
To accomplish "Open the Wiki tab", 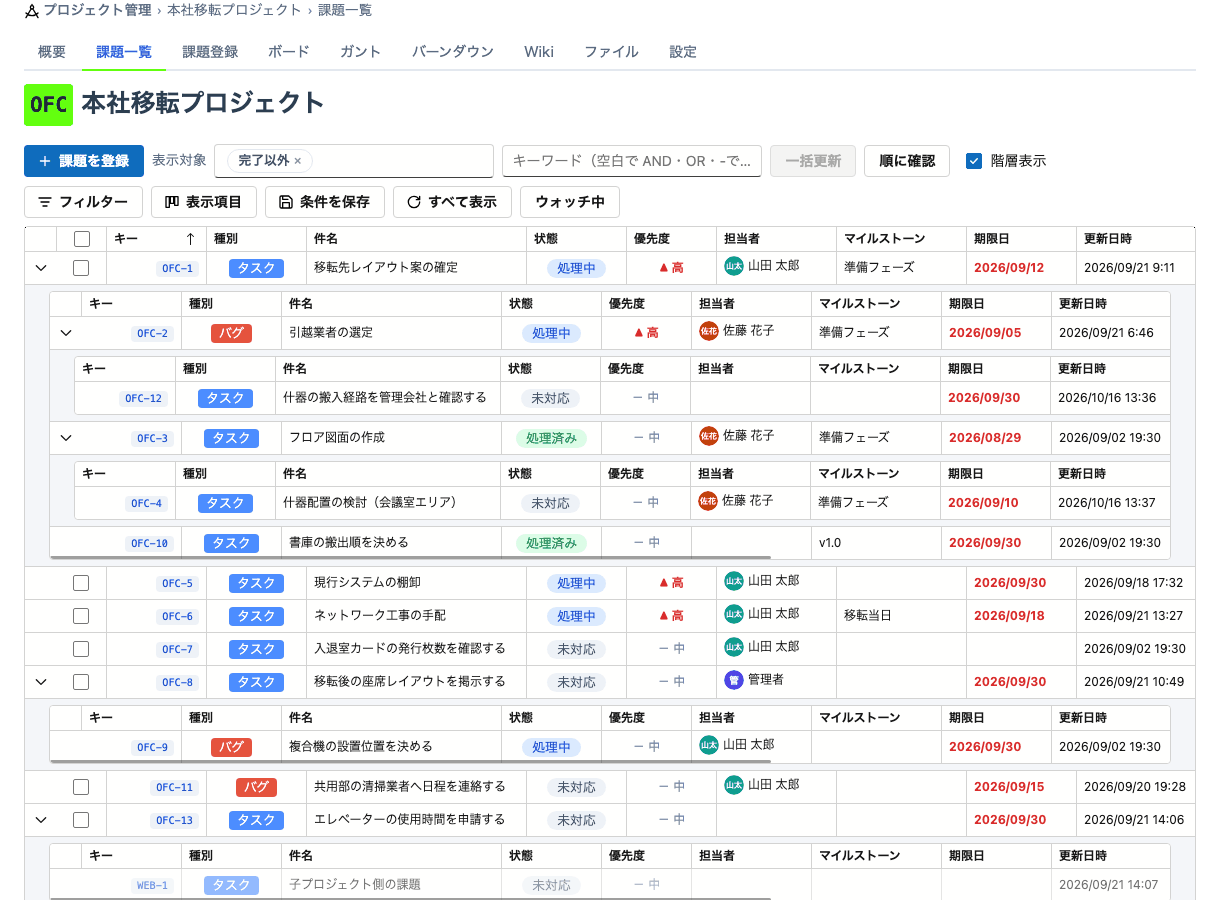I will pyautogui.click(x=539, y=52).
